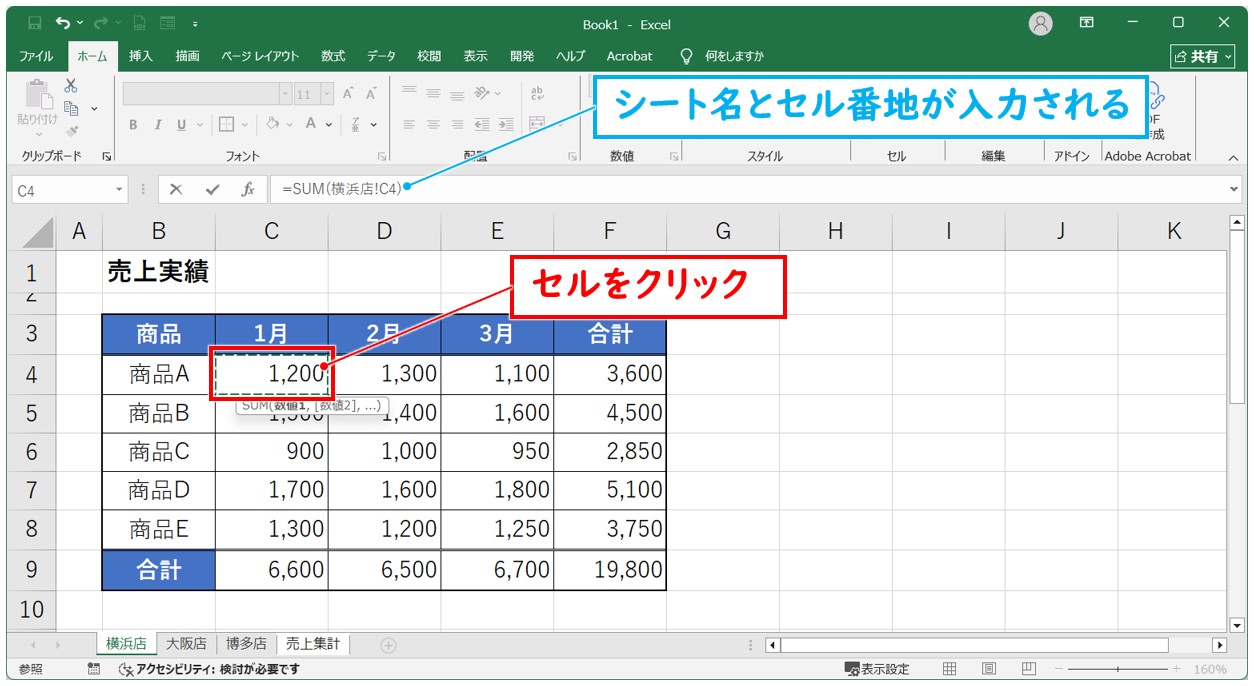Click the Cancel (X) formula entry icon
This screenshot has height=686, width=1254.
click(x=176, y=189)
